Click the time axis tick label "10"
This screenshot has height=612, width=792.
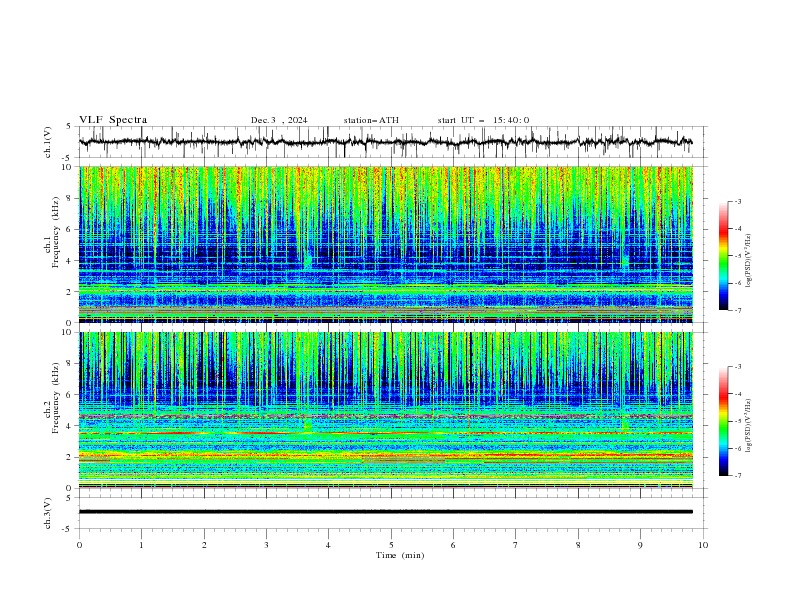[x=703, y=545]
